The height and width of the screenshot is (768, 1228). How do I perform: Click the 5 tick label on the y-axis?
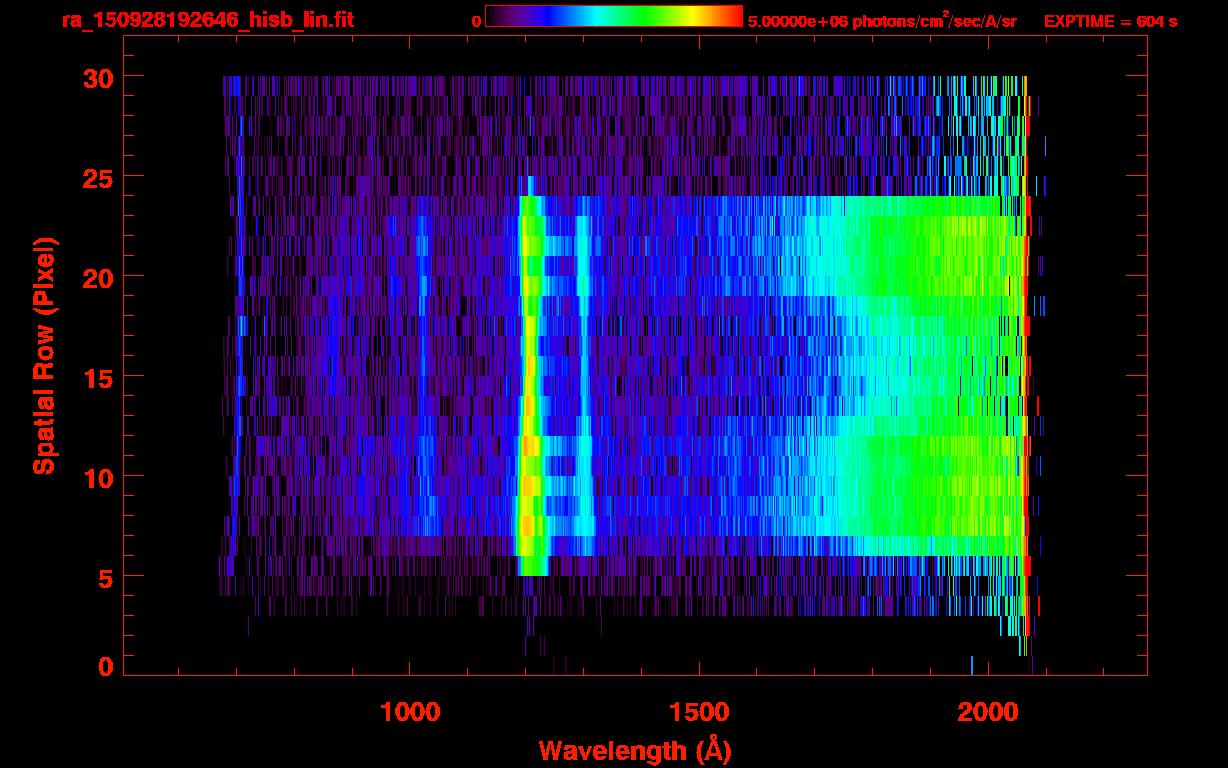point(105,577)
